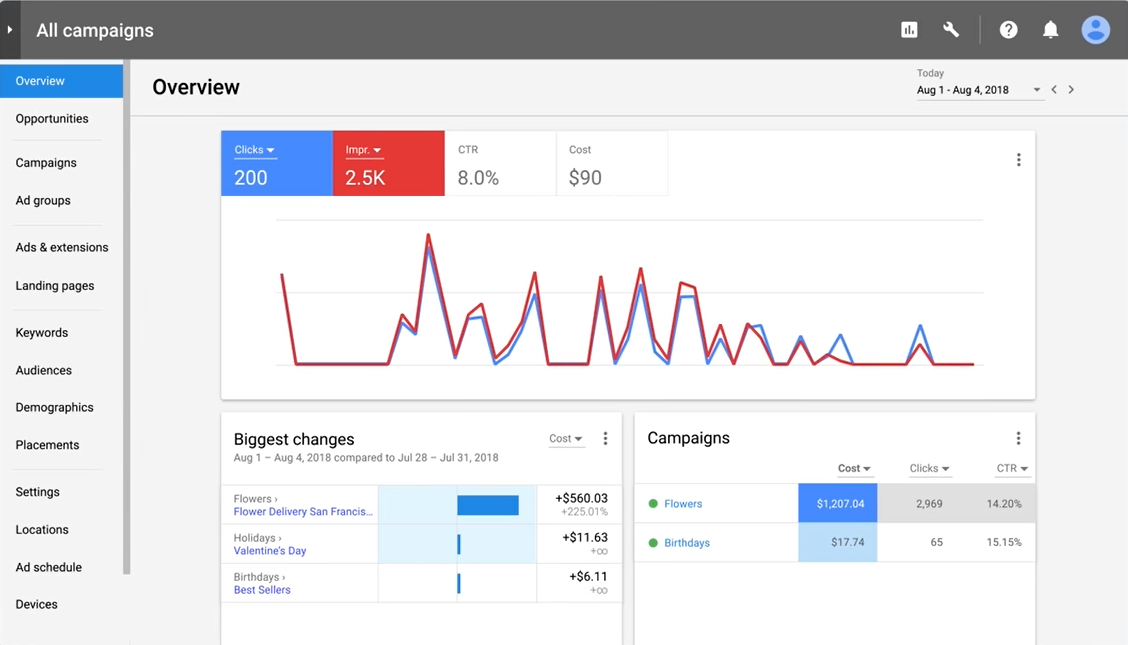Collapse the left navigation panel arrow
1128x645 pixels.
[x=11, y=29]
